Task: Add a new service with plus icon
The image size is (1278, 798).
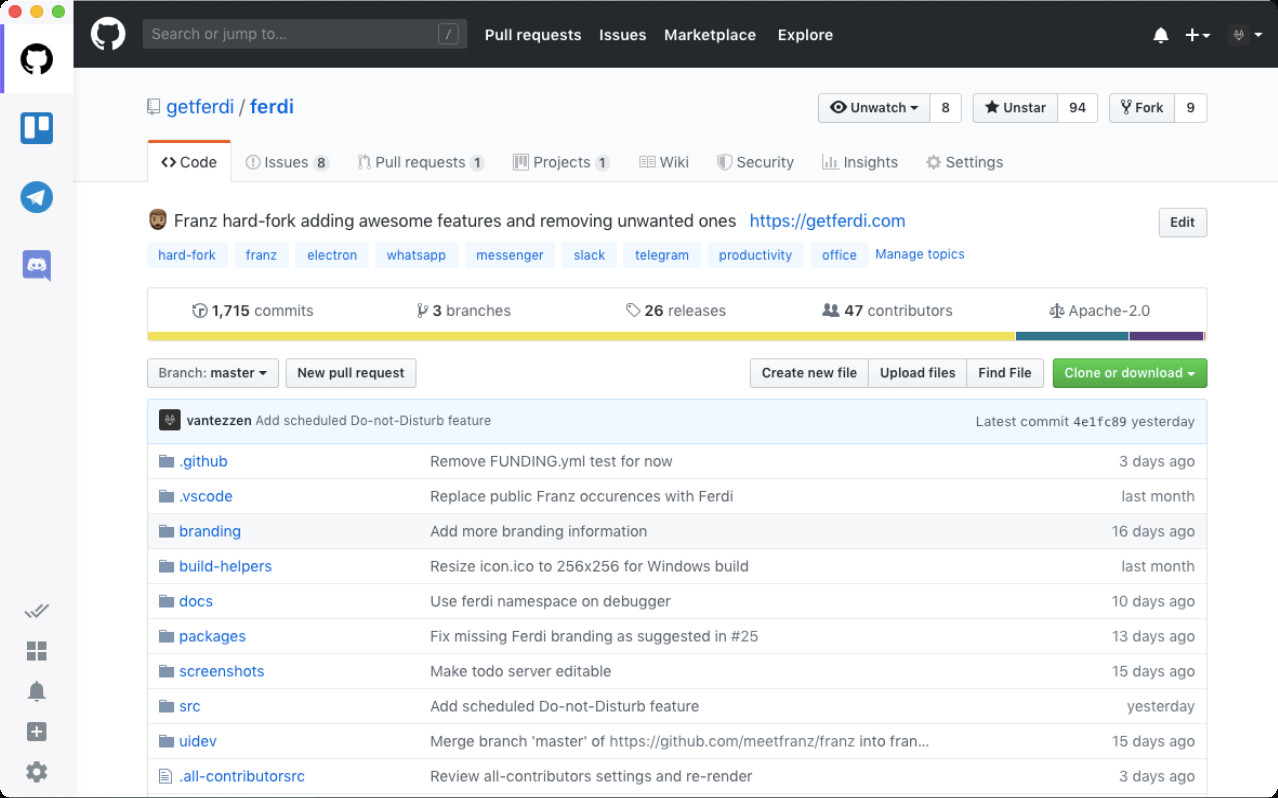Action: tap(37, 732)
